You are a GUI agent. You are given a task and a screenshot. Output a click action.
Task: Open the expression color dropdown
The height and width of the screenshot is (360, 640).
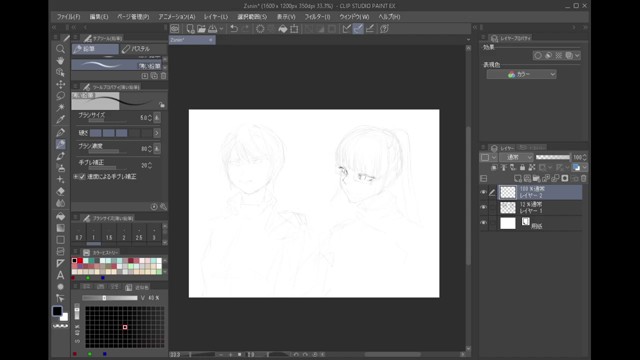[521, 74]
